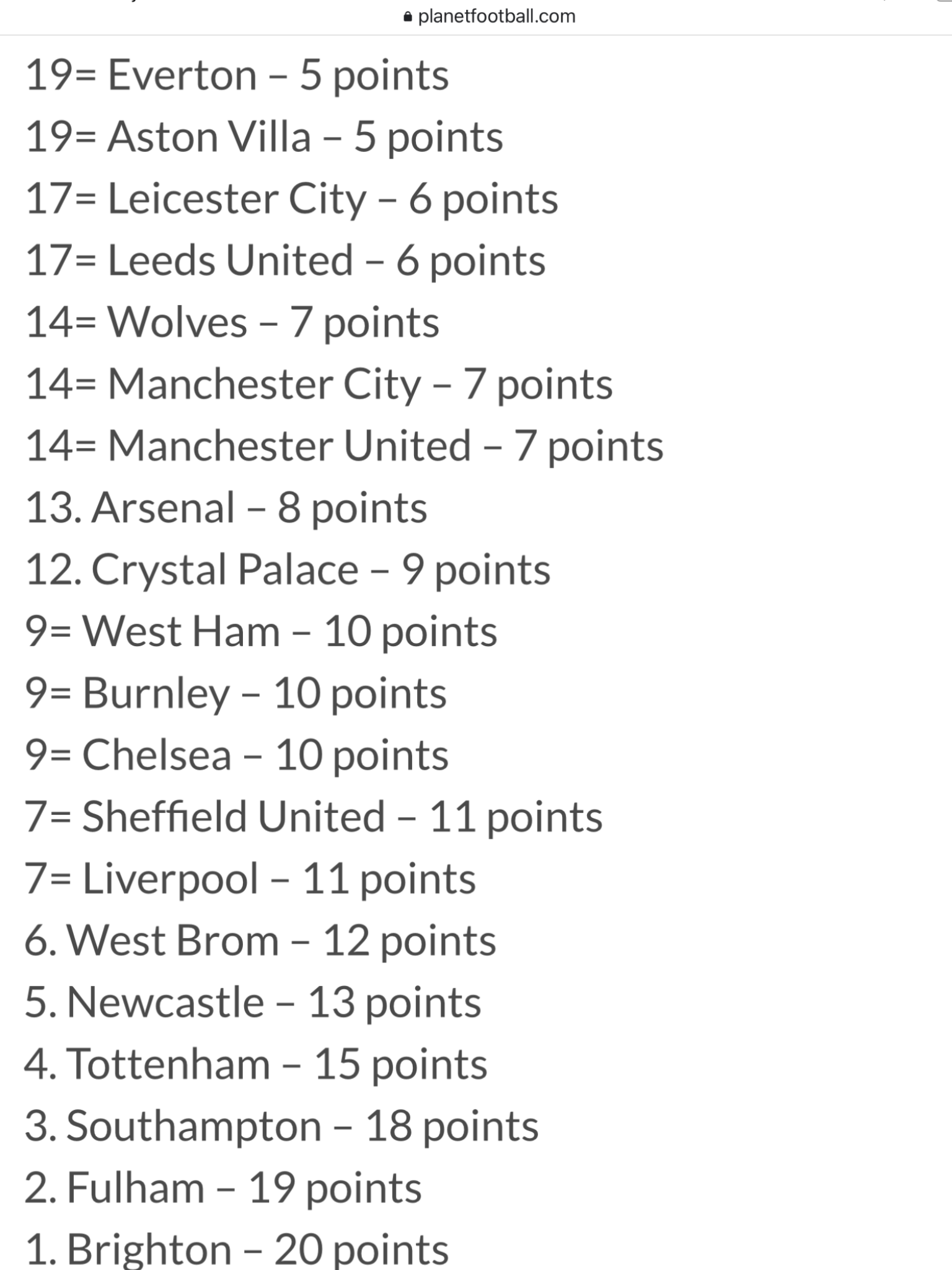
Task: Tap the West Ham – 10 points row
Action: pyautogui.click(x=262, y=633)
